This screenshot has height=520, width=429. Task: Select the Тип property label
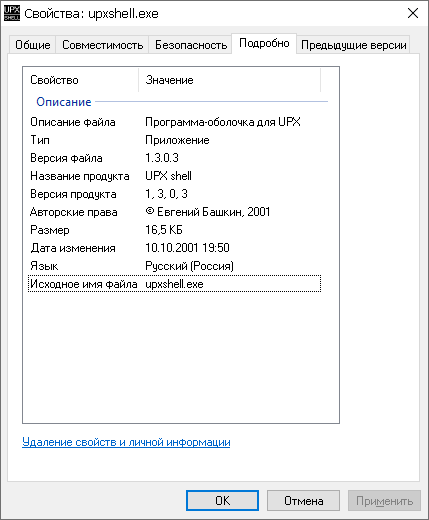(40, 140)
